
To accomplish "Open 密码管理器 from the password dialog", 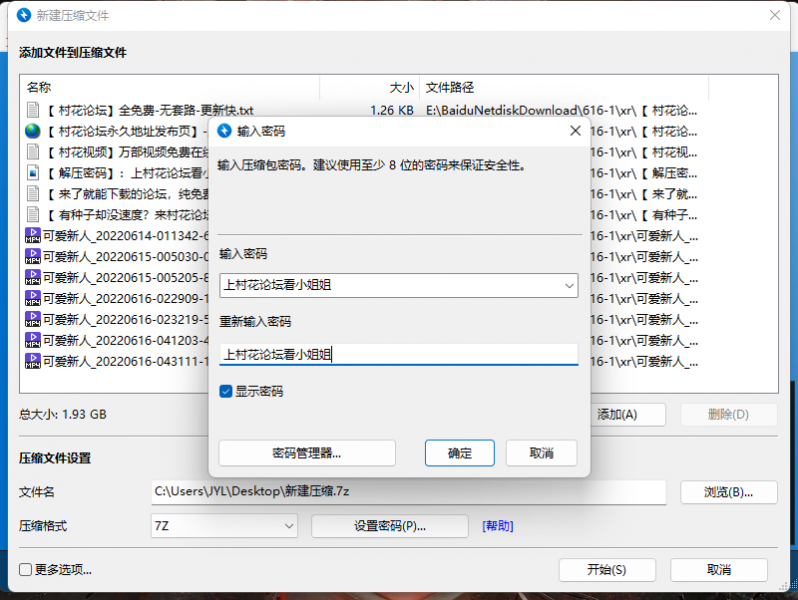I will coord(307,453).
